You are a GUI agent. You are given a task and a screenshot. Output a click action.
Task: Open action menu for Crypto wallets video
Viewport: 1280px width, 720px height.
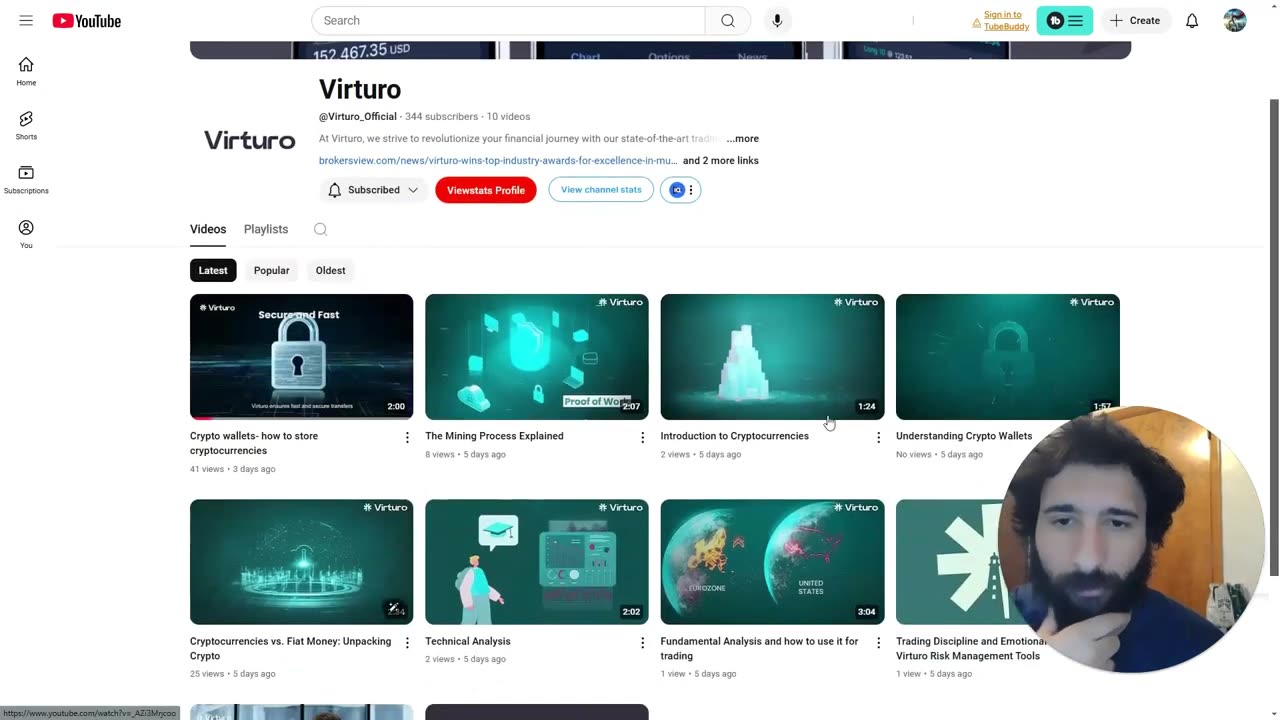coord(407,437)
